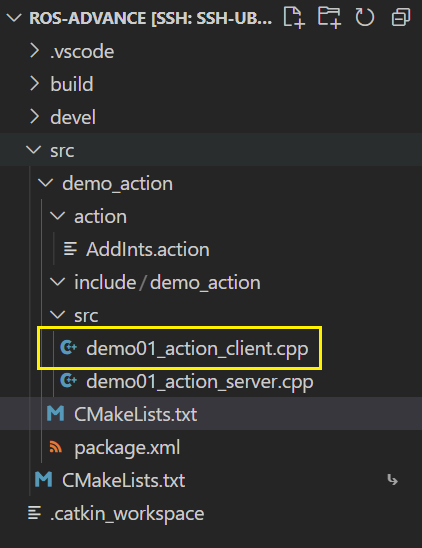Open demo01_action_server.cpp file
This screenshot has height=548, width=422.
[200, 382]
